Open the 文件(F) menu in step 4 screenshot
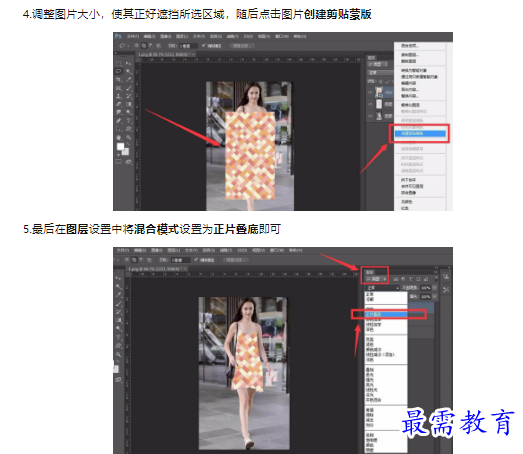The width and height of the screenshot is (523, 454). pos(133,36)
